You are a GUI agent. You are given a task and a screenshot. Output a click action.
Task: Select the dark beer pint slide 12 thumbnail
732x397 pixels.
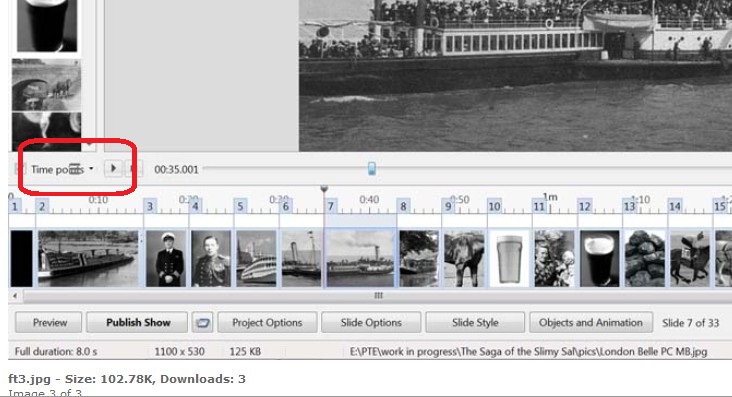[x=599, y=258]
